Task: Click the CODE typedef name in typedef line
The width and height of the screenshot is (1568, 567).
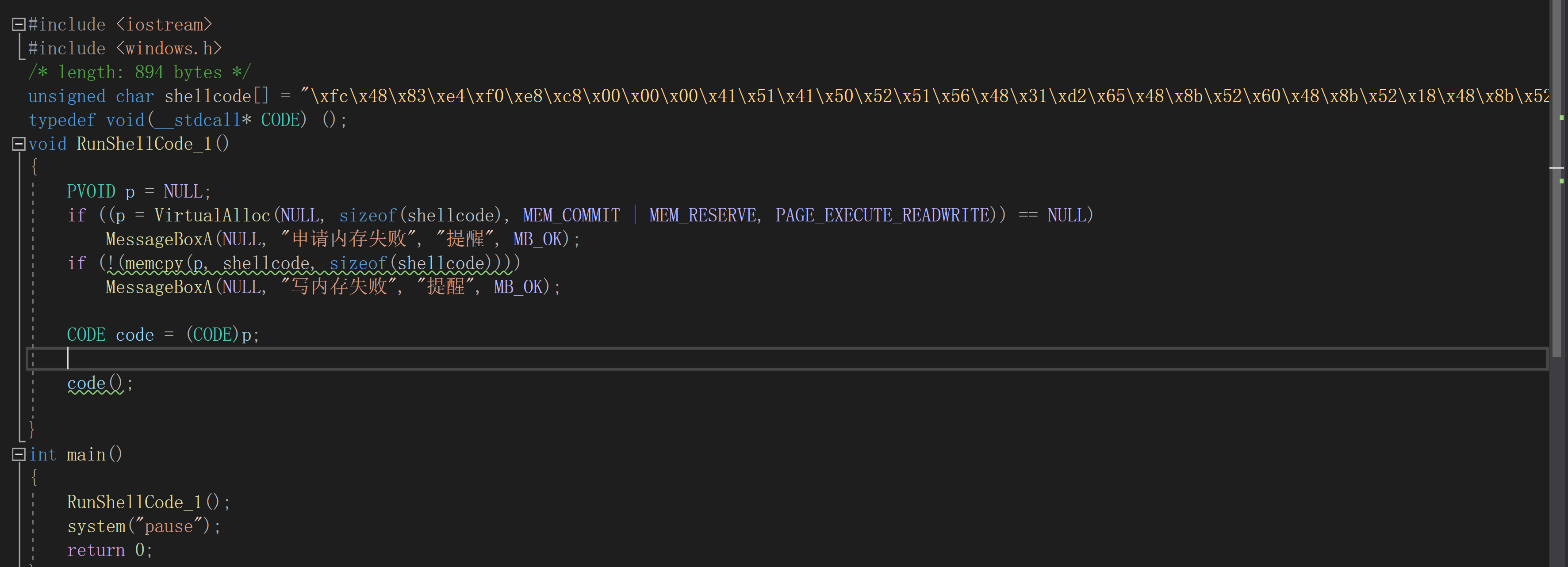Action: [280, 120]
